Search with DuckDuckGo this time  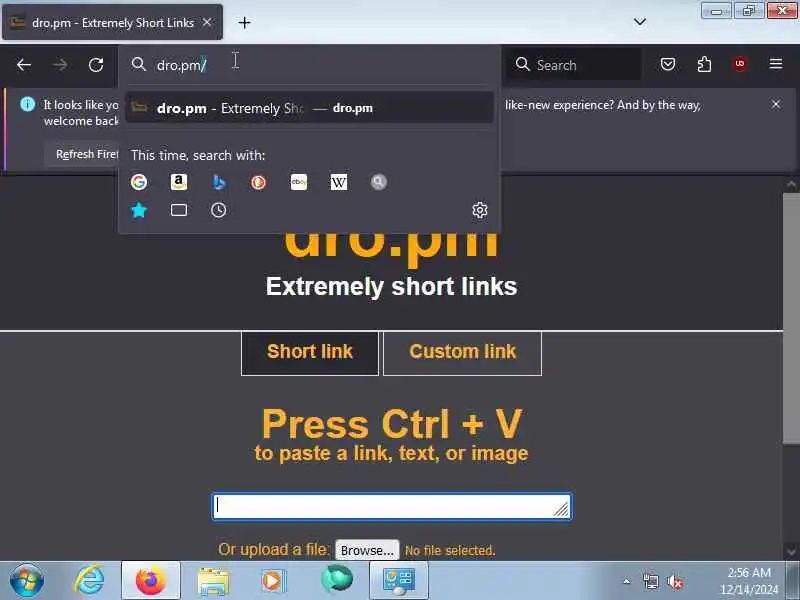pos(258,182)
